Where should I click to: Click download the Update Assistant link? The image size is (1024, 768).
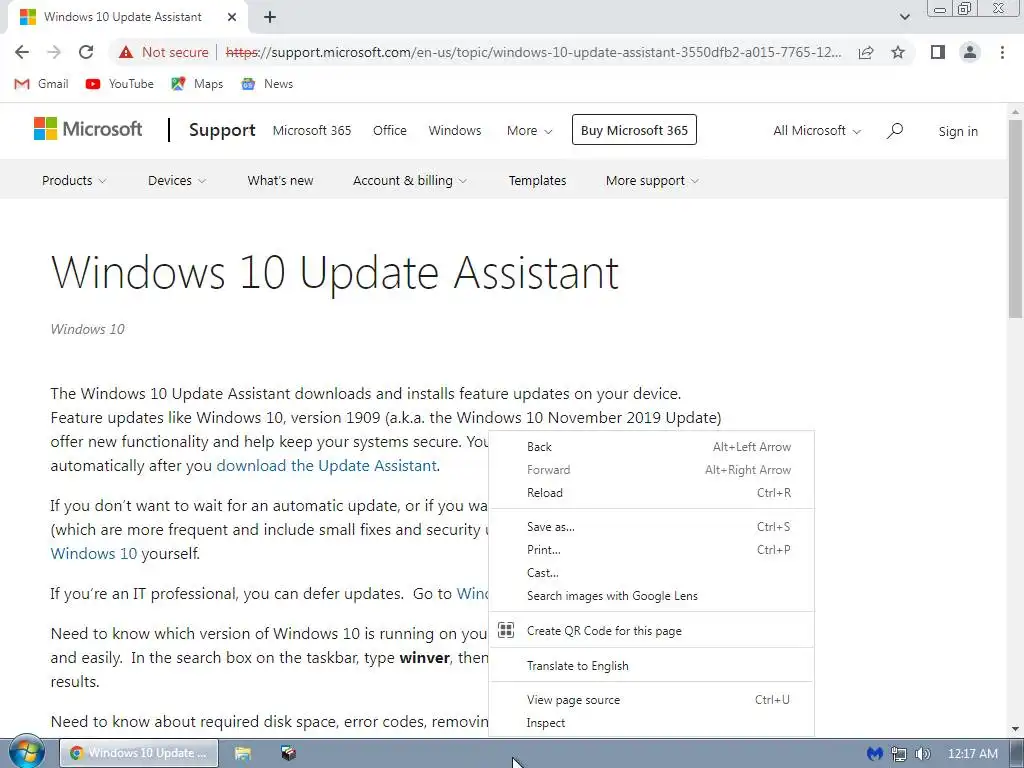pyautogui.click(x=327, y=466)
